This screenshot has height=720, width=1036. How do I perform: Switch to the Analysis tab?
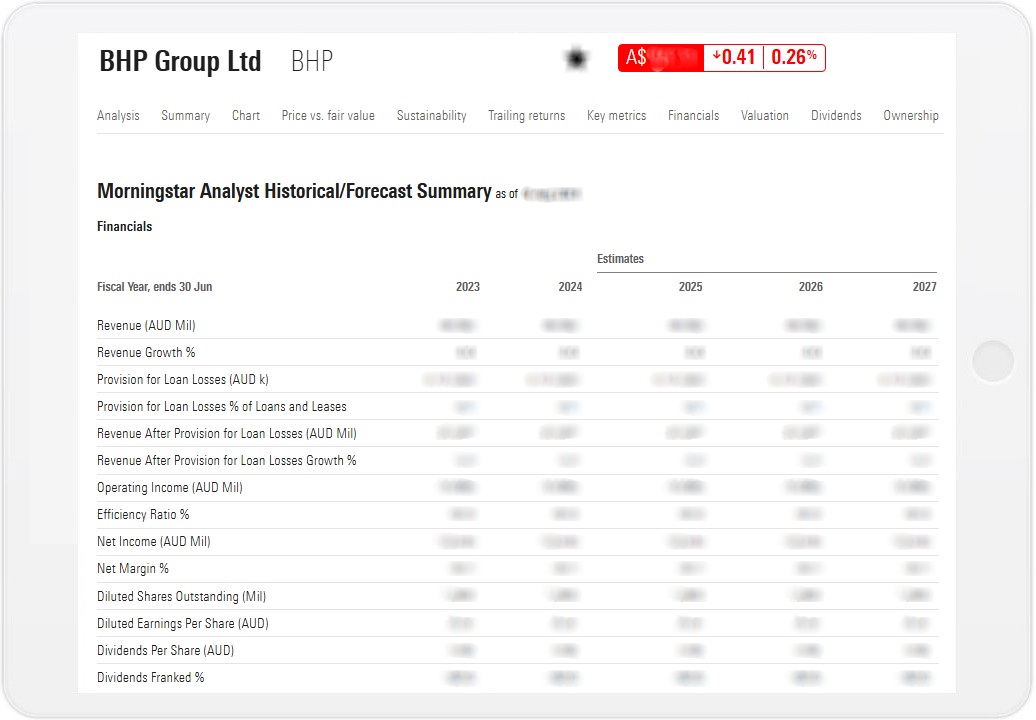(118, 115)
